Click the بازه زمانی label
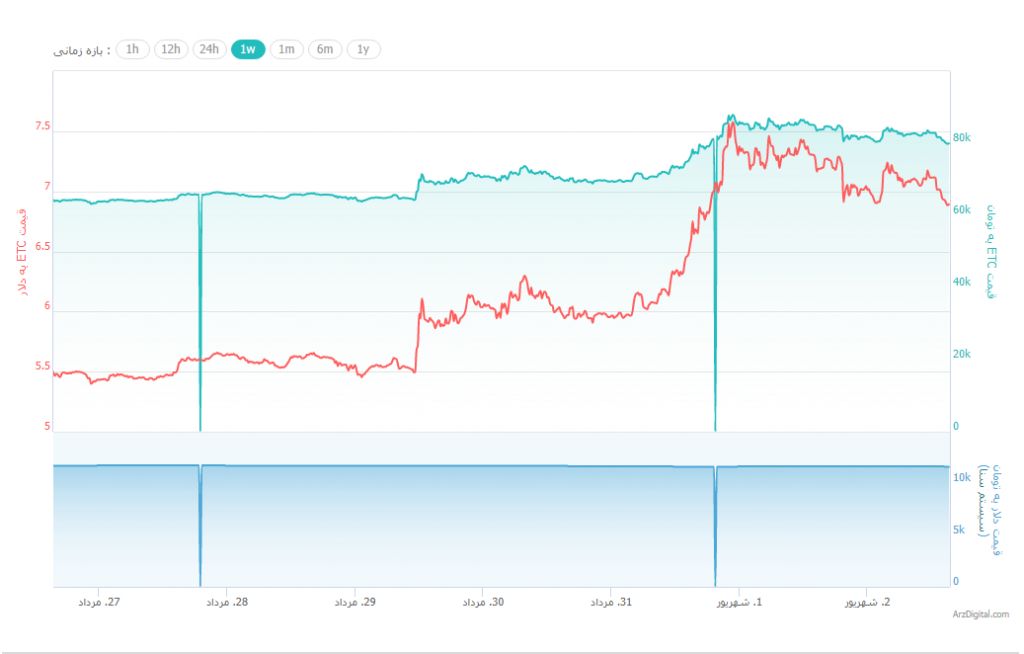The image size is (1024, 654). coord(83,49)
